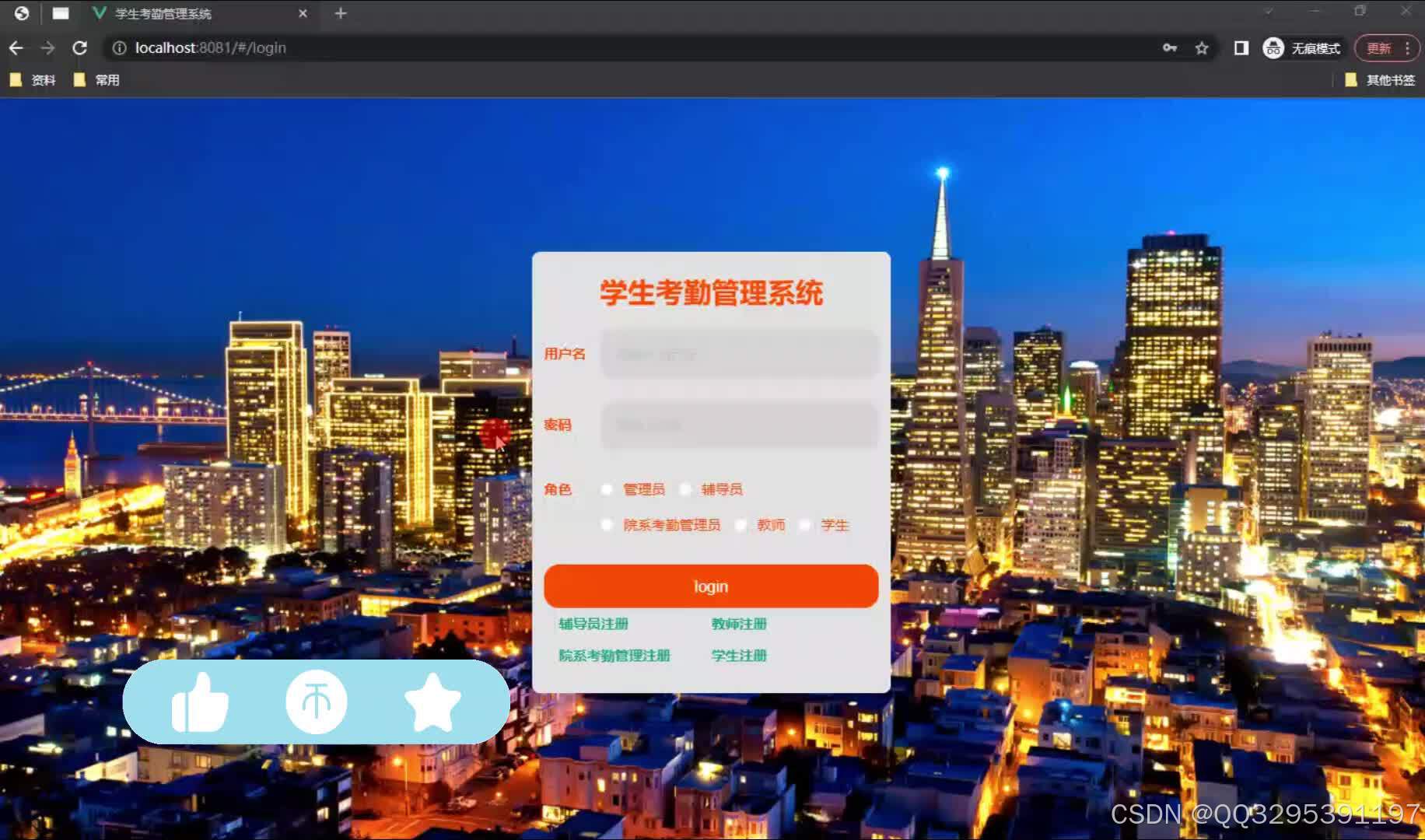Click the 更新 update button
The width and height of the screenshot is (1425, 840).
point(1379,48)
